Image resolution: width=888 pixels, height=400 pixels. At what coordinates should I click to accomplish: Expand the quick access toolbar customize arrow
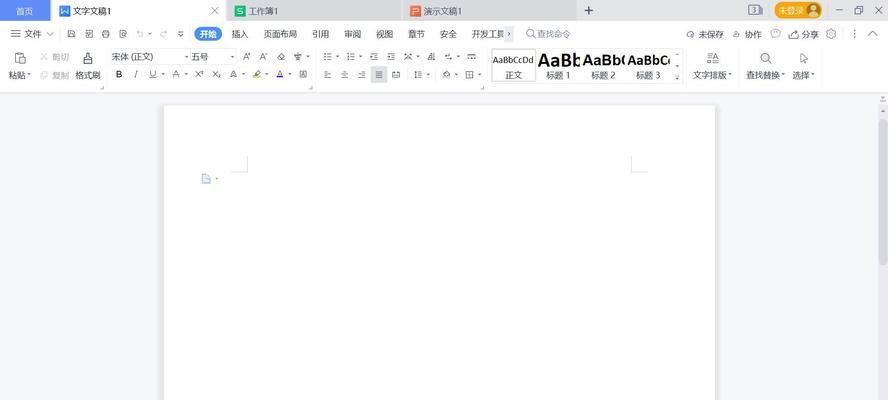(x=181, y=34)
